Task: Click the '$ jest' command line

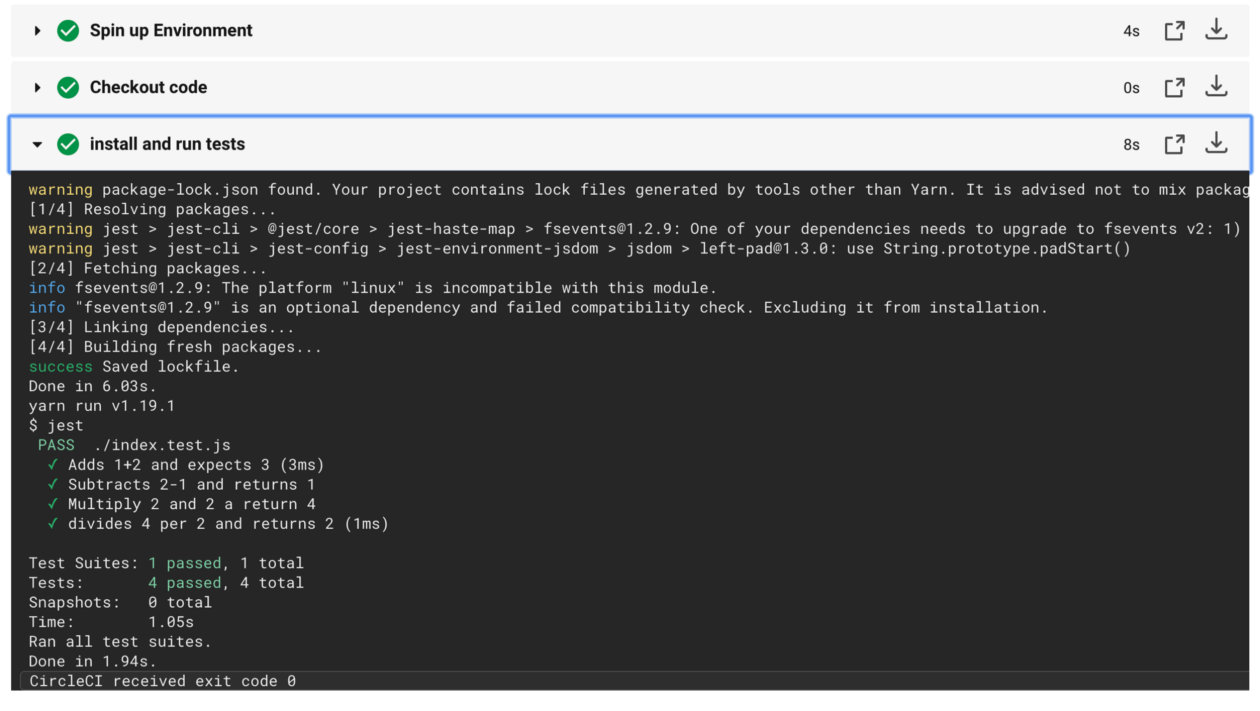Action: [x=56, y=426]
